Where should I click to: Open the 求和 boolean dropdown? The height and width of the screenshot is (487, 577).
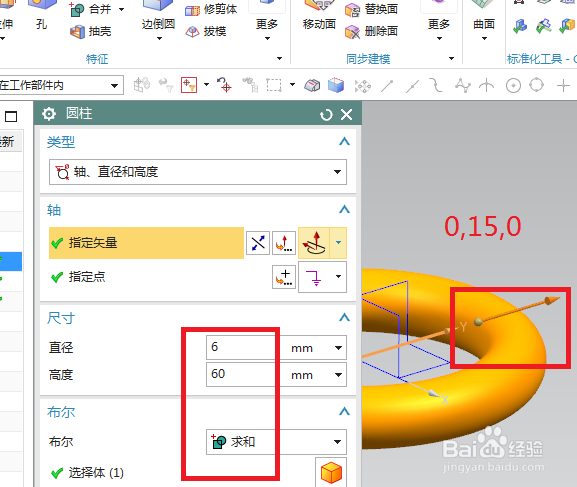coord(276,442)
